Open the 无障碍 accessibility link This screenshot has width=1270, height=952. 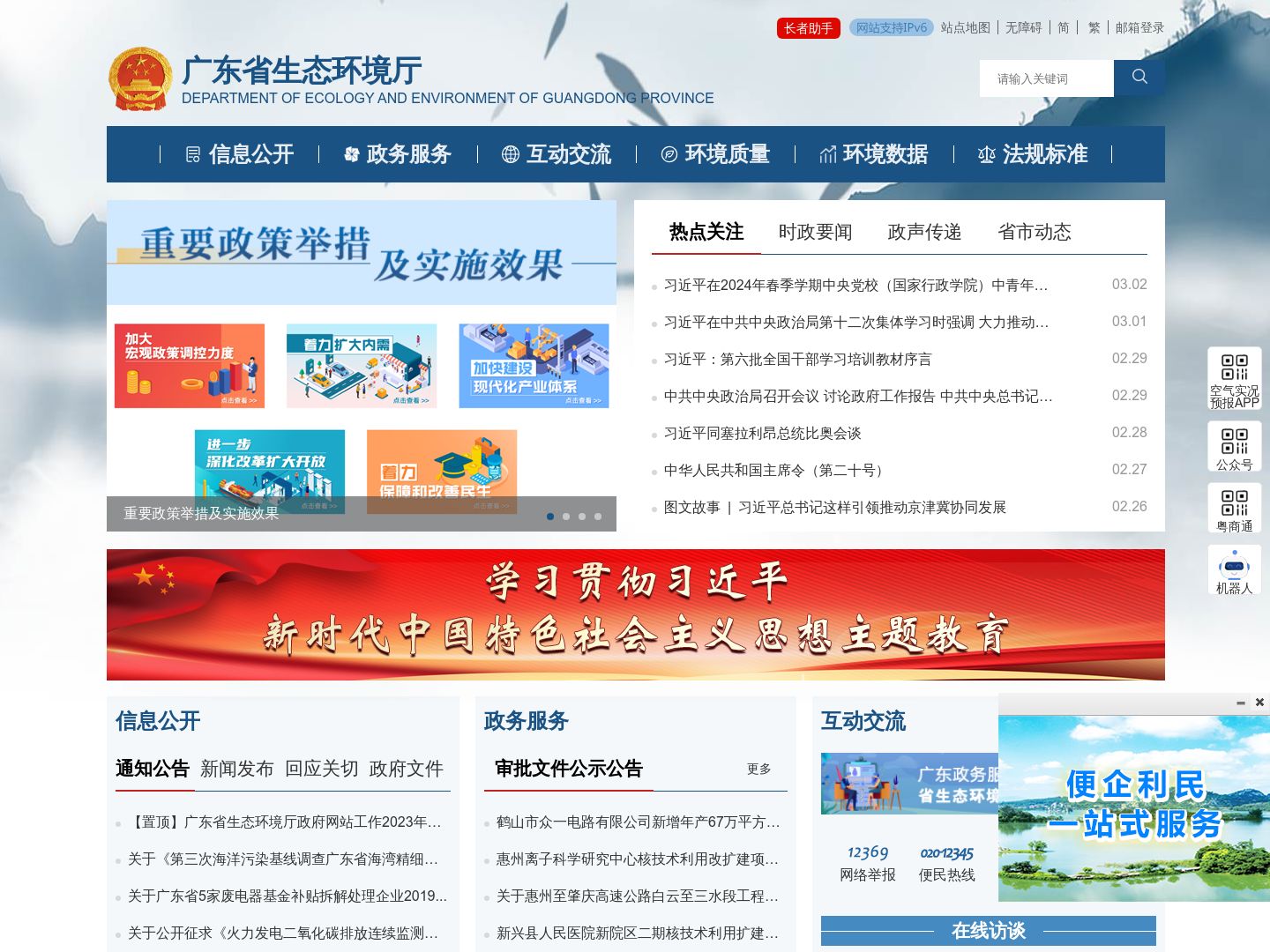coord(1024,28)
